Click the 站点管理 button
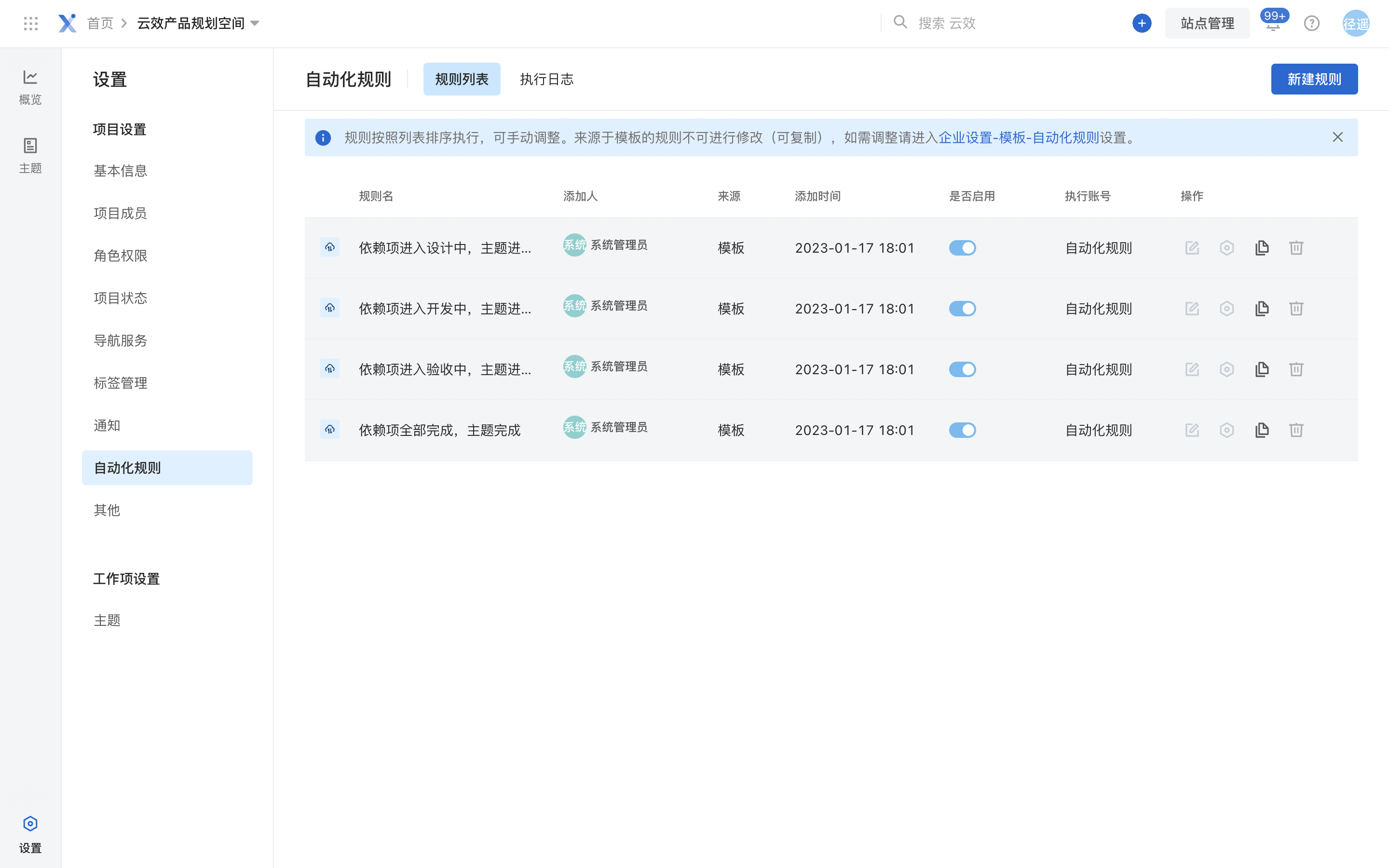This screenshot has width=1389, height=868. pos(1207,24)
